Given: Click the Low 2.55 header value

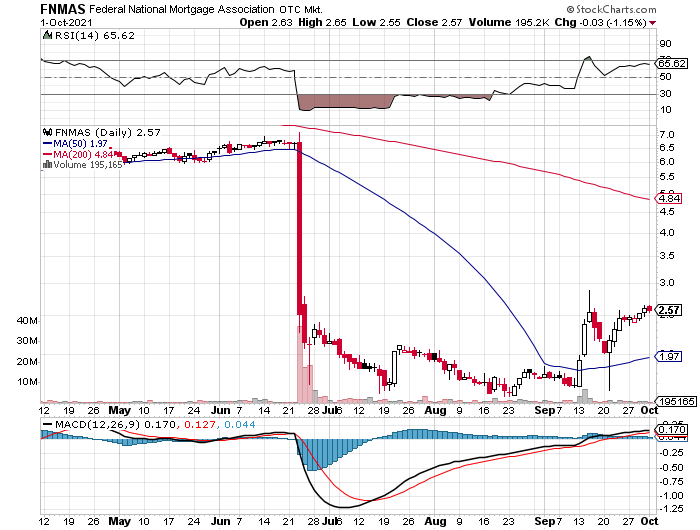Looking at the screenshot, I should 376,22.
